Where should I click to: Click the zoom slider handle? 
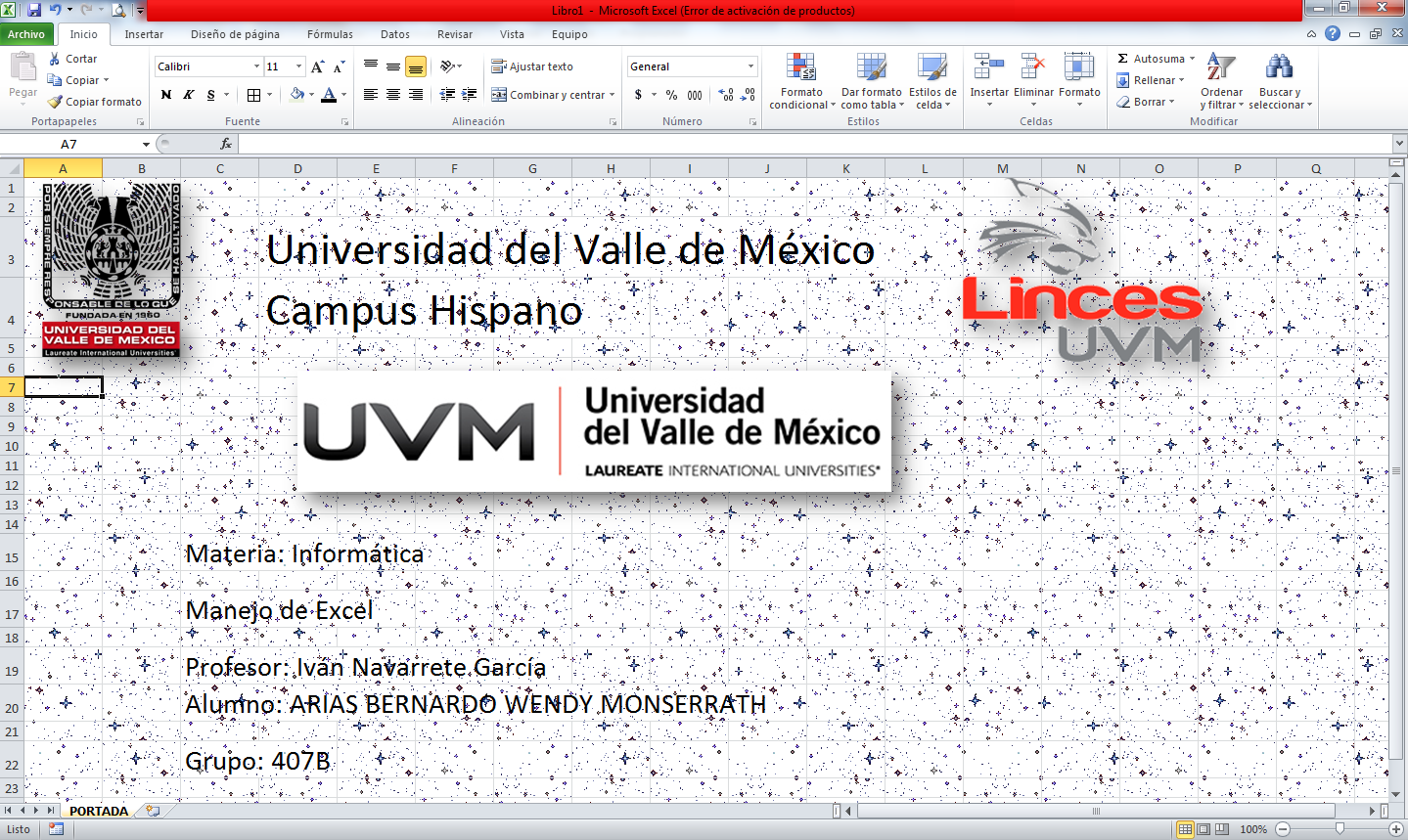click(x=1340, y=828)
